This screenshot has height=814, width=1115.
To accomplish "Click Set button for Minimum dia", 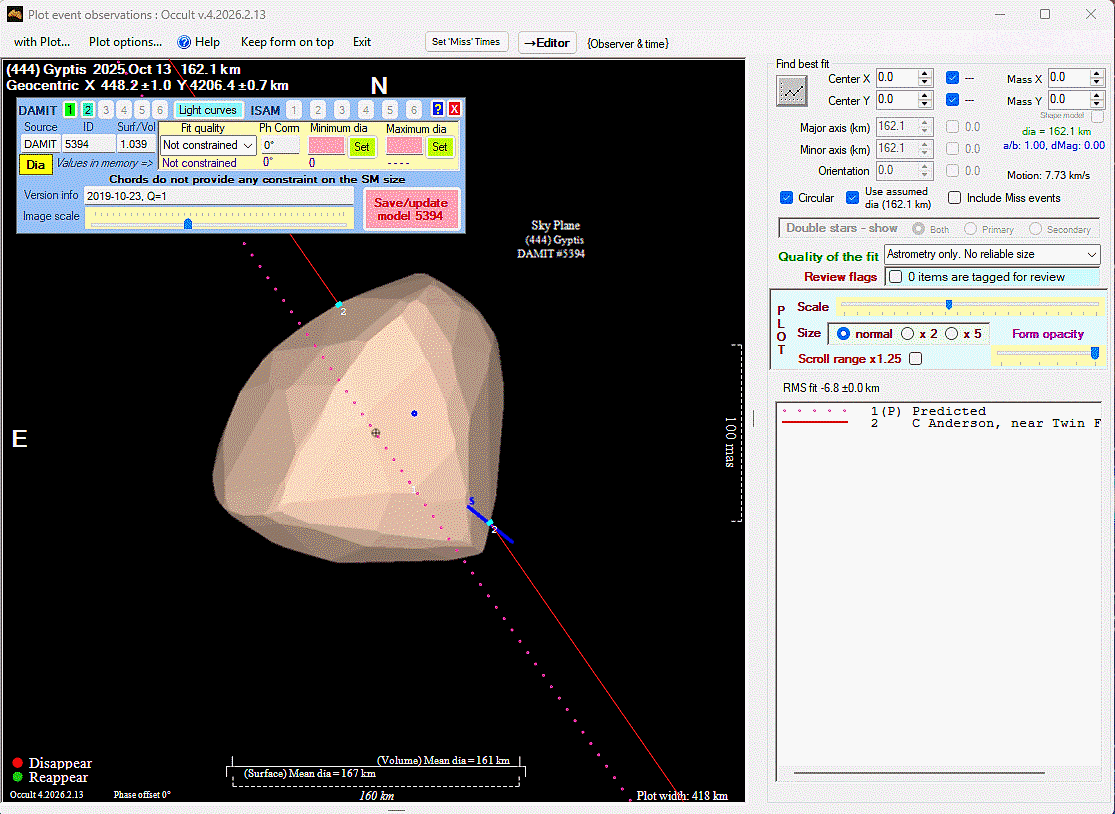I will pyautogui.click(x=362, y=147).
